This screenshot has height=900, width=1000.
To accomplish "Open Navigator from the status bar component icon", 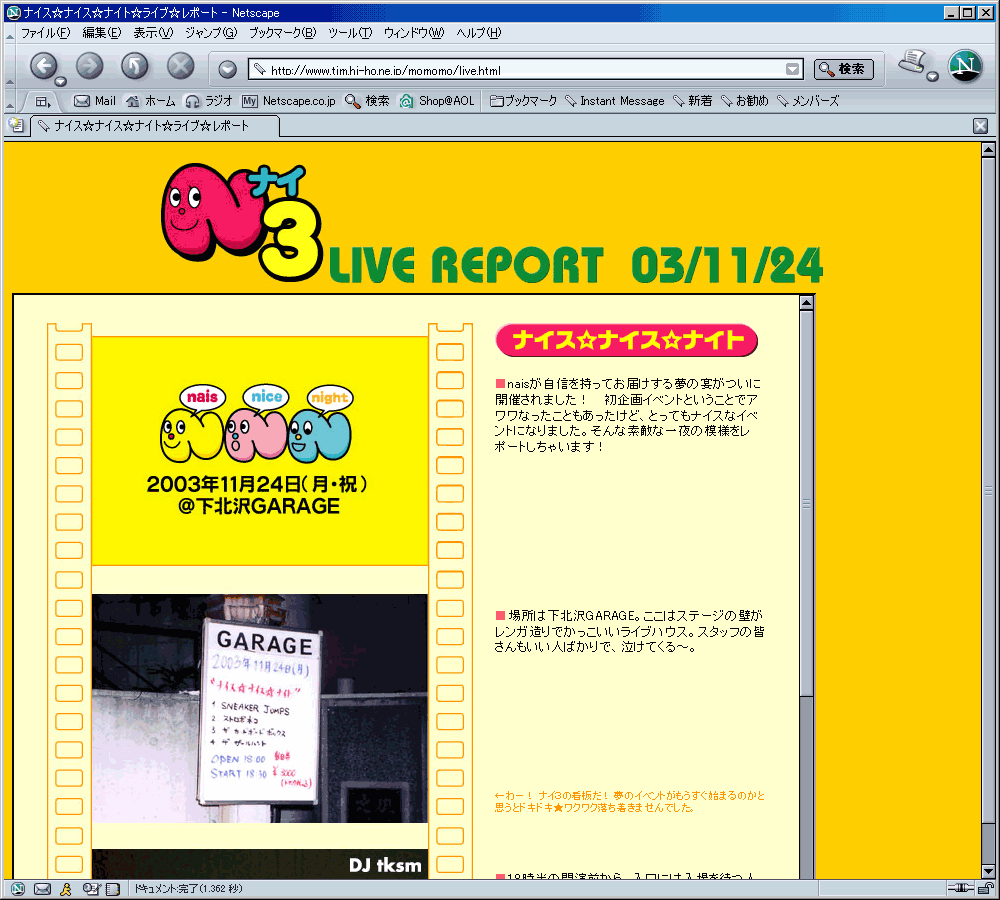I will click(18, 889).
